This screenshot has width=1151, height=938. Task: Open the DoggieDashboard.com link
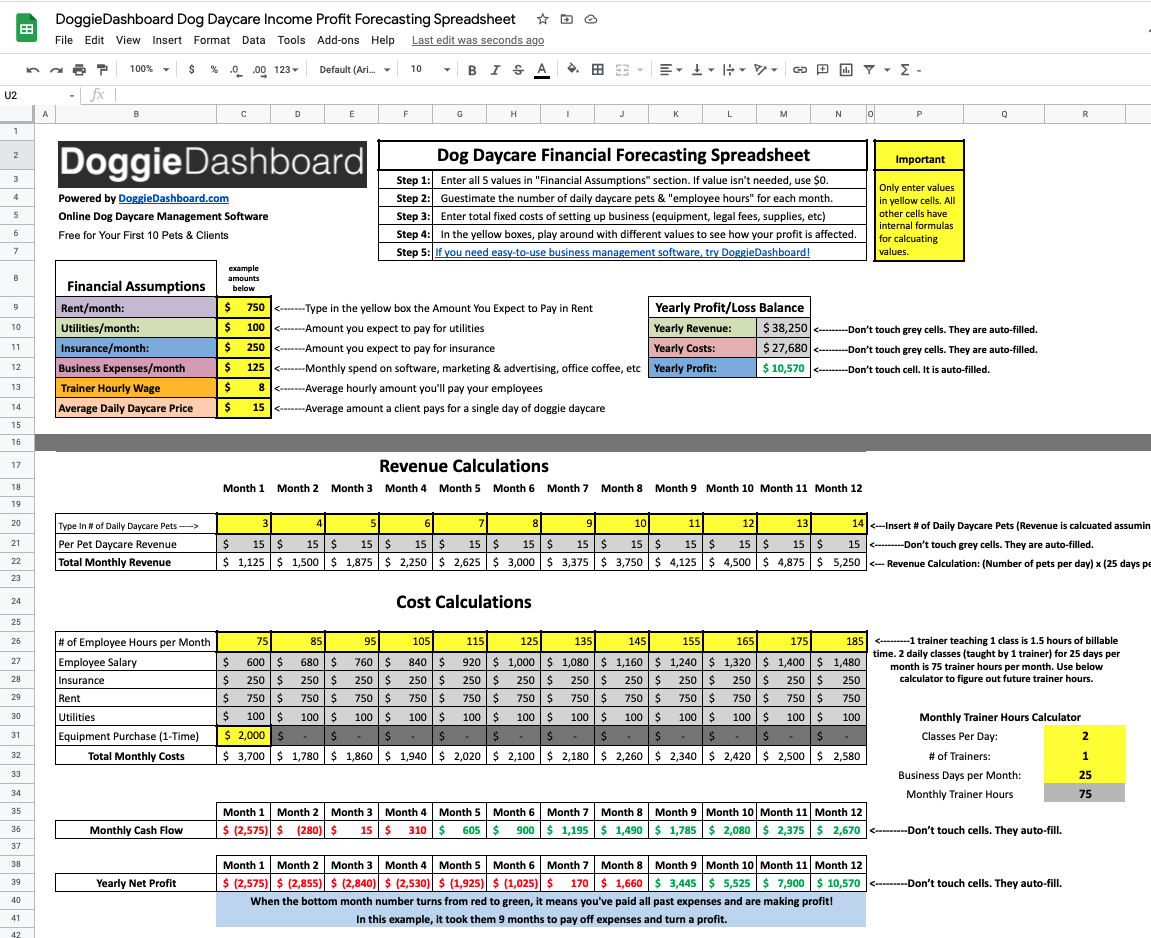click(x=173, y=198)
